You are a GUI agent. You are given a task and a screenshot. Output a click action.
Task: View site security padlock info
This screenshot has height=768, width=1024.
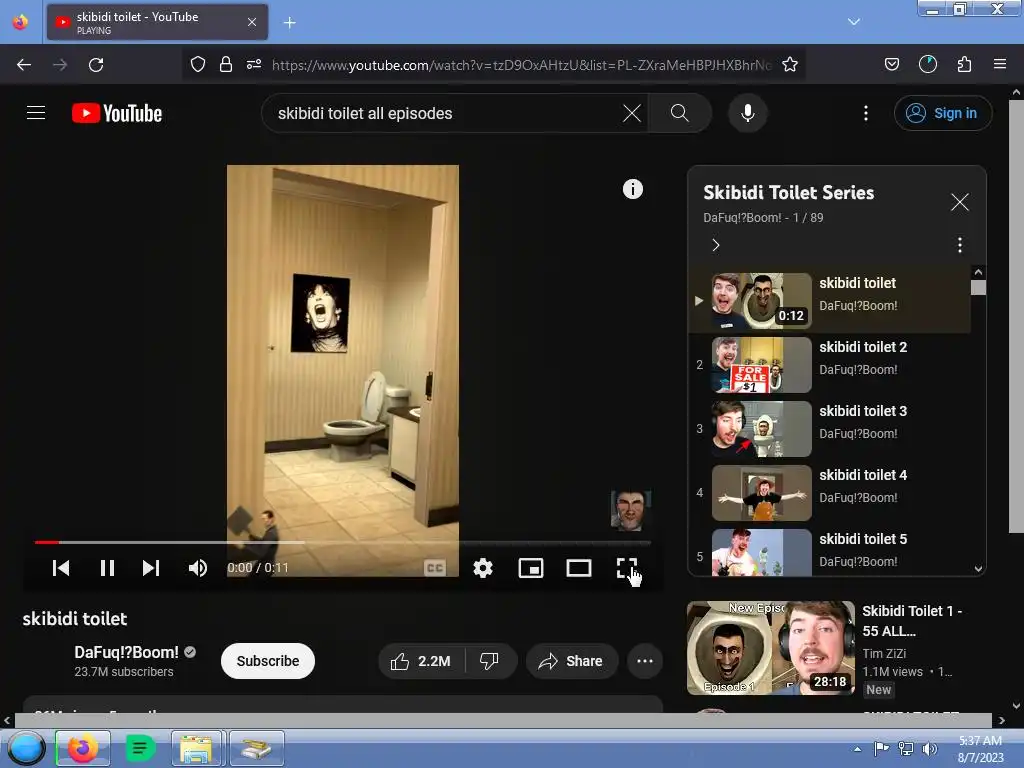tap(226, 64)
